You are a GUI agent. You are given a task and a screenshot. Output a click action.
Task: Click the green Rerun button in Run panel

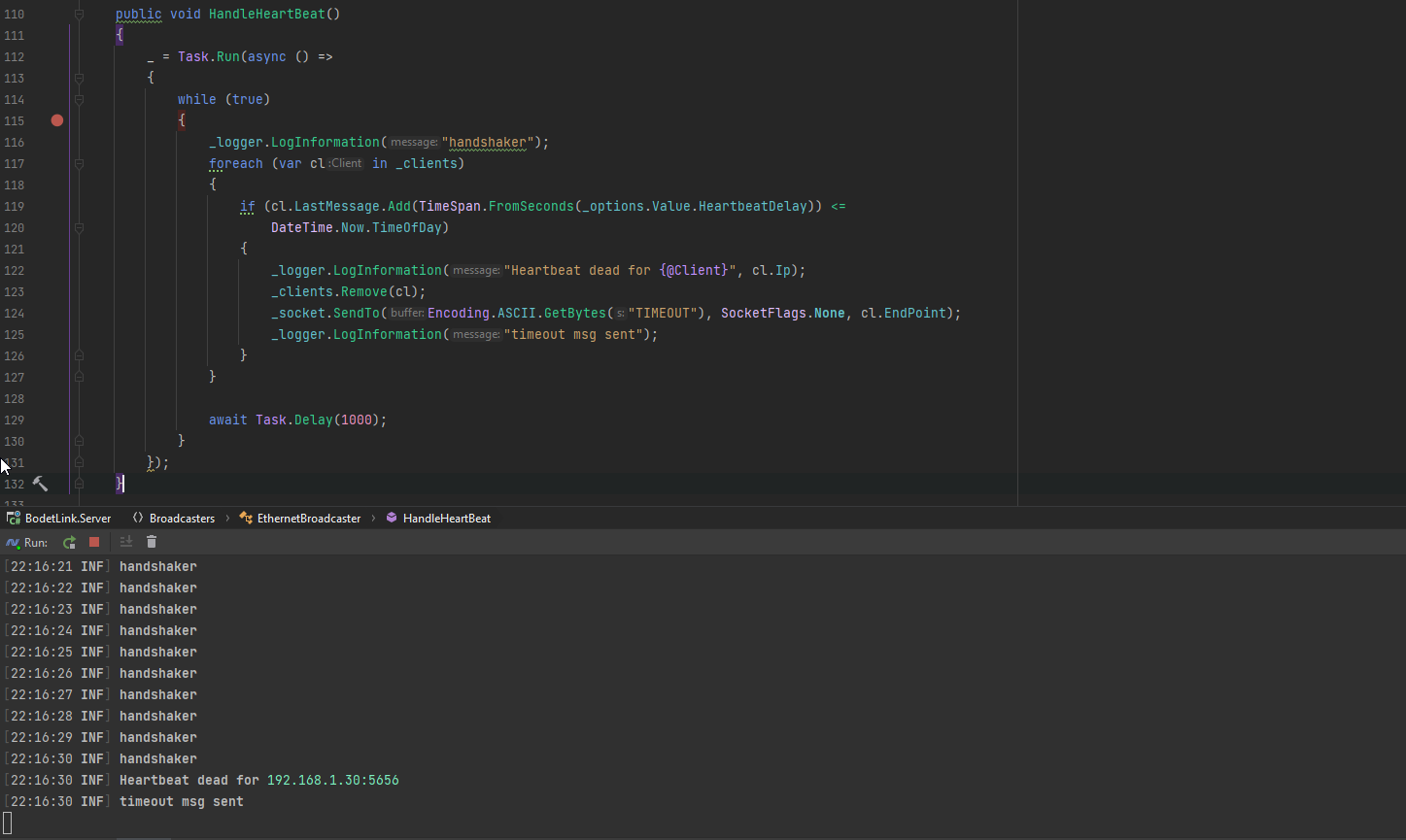pos(69,543)
